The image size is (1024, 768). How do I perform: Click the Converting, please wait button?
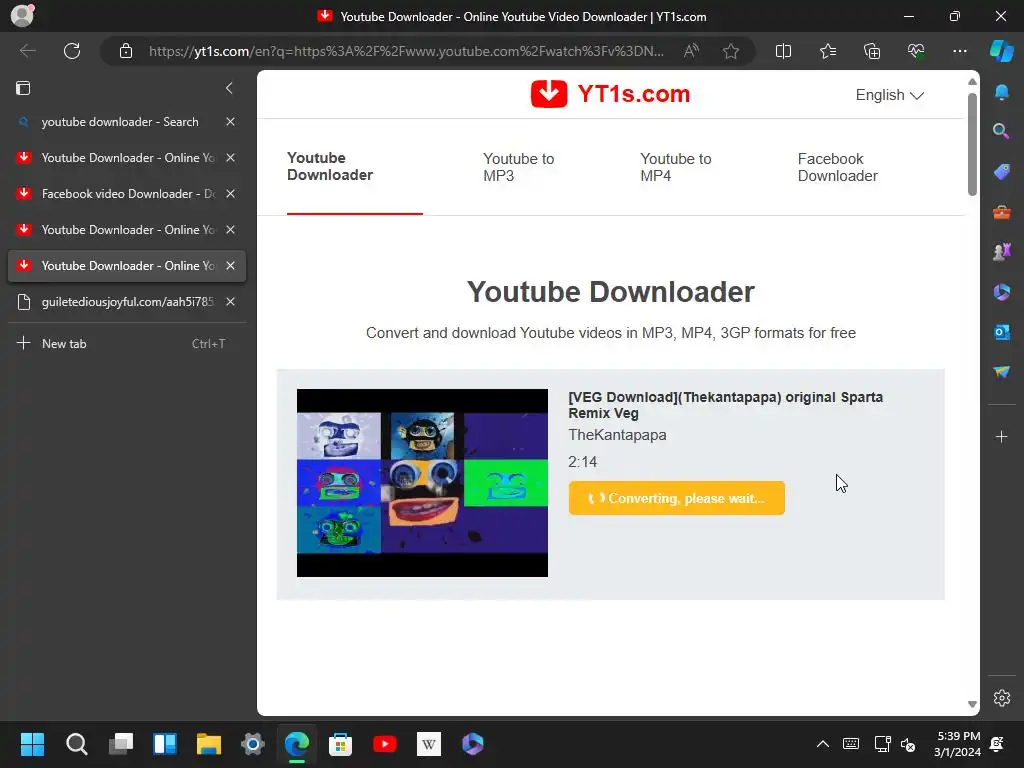(x=677, y=498)
